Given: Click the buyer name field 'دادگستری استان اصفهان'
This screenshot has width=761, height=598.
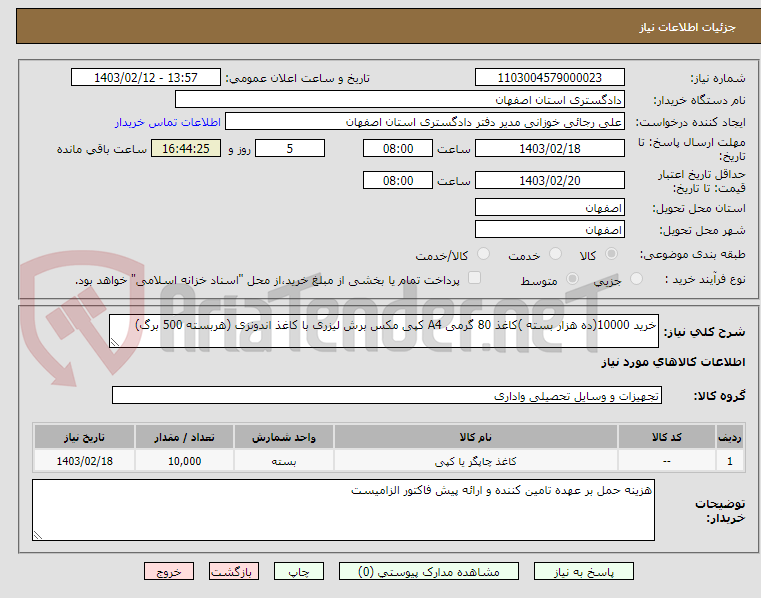Looking at the screenshot, I should 399,100.
